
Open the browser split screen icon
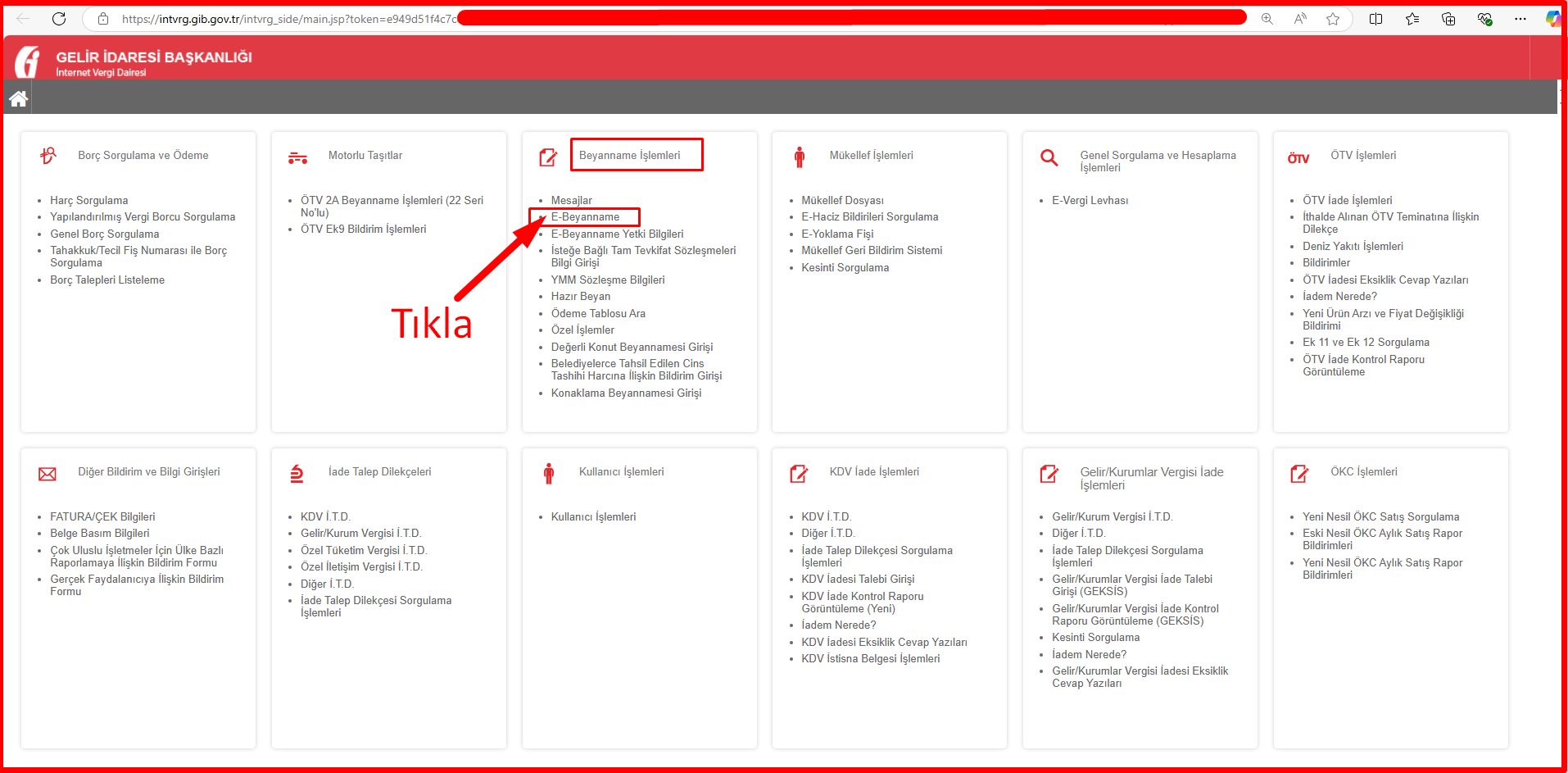point(1375,19)
